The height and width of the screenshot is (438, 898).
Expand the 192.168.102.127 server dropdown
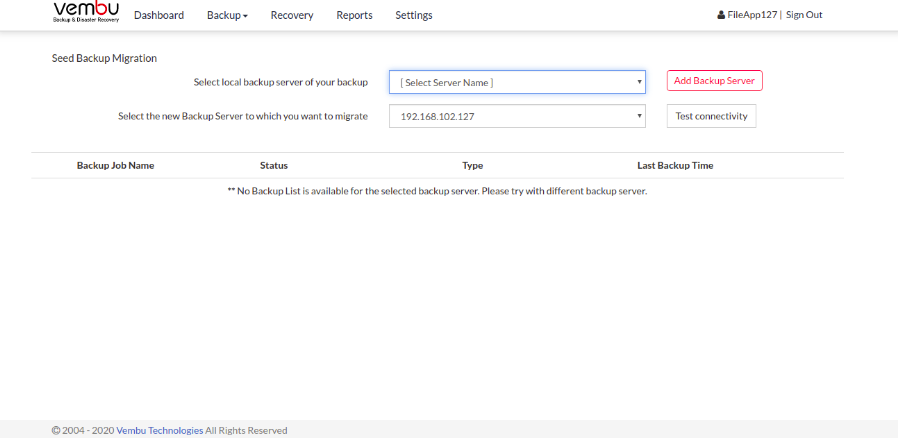pyautogui.click(x=517, y=116)
